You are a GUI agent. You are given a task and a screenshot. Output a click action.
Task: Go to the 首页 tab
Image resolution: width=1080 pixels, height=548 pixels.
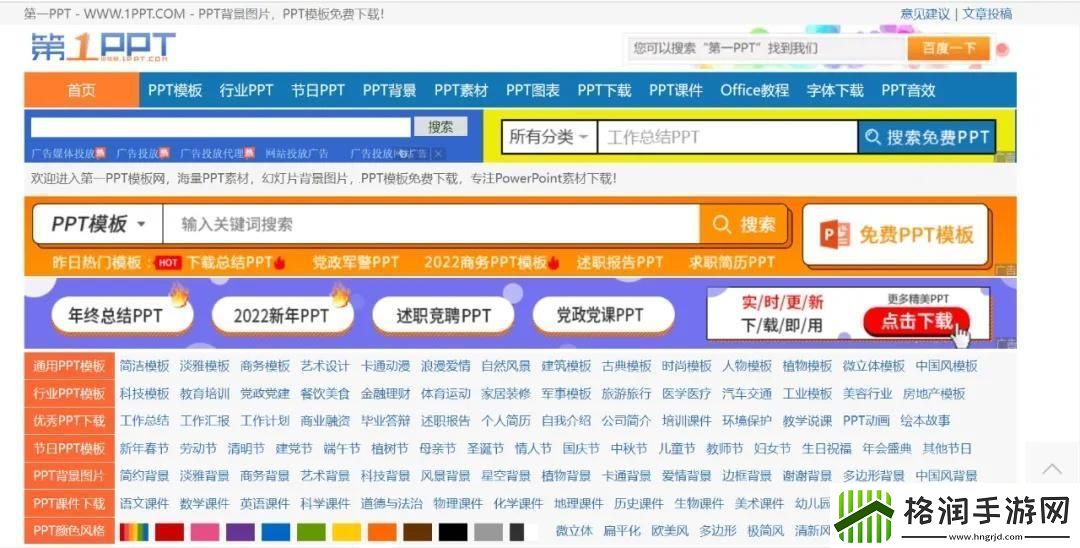tap(81, 90)
